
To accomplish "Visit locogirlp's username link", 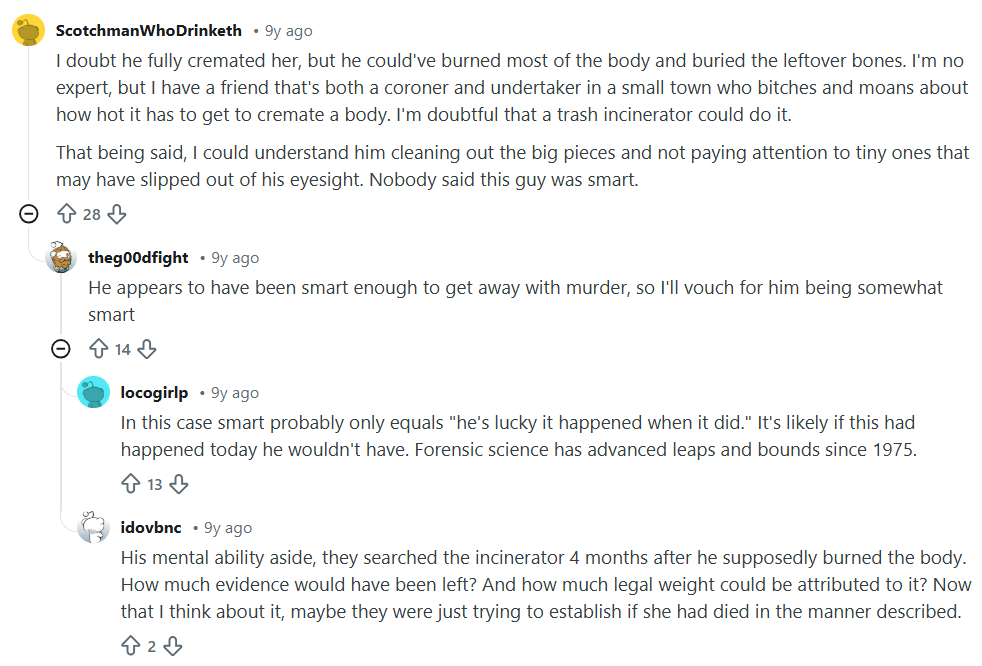I will pyautogui.click(x=154, y=393).
